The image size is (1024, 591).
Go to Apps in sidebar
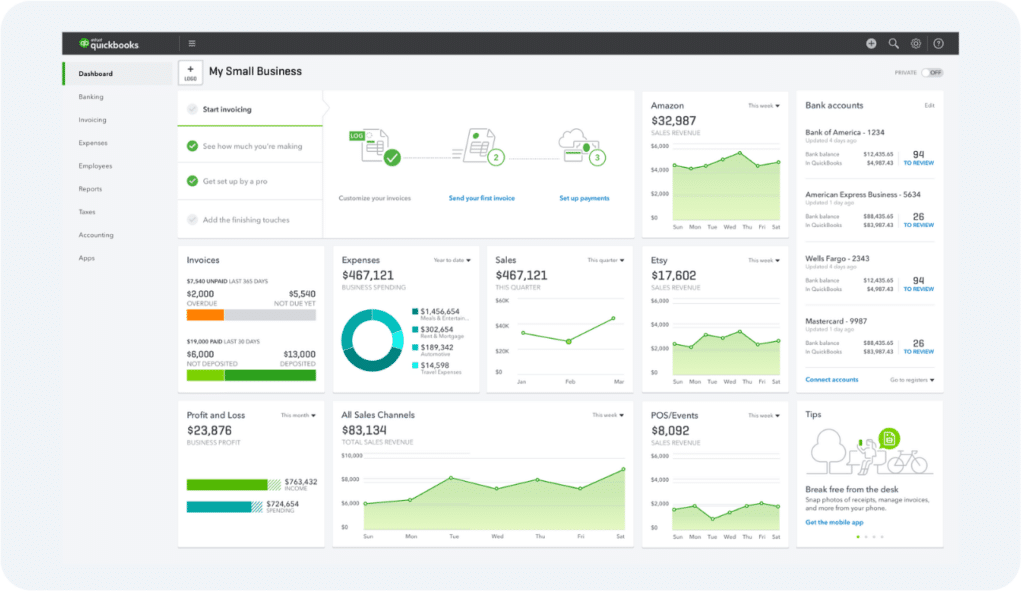87,258
